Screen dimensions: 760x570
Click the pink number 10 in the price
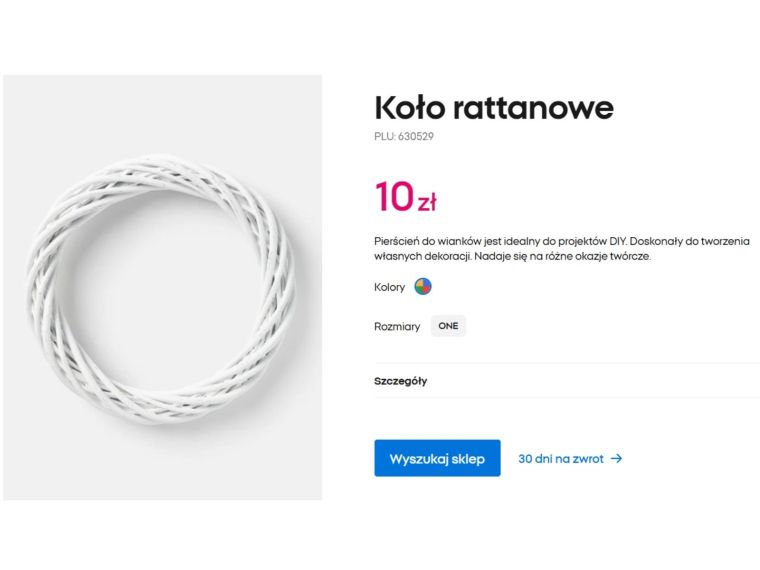[394, 197]
